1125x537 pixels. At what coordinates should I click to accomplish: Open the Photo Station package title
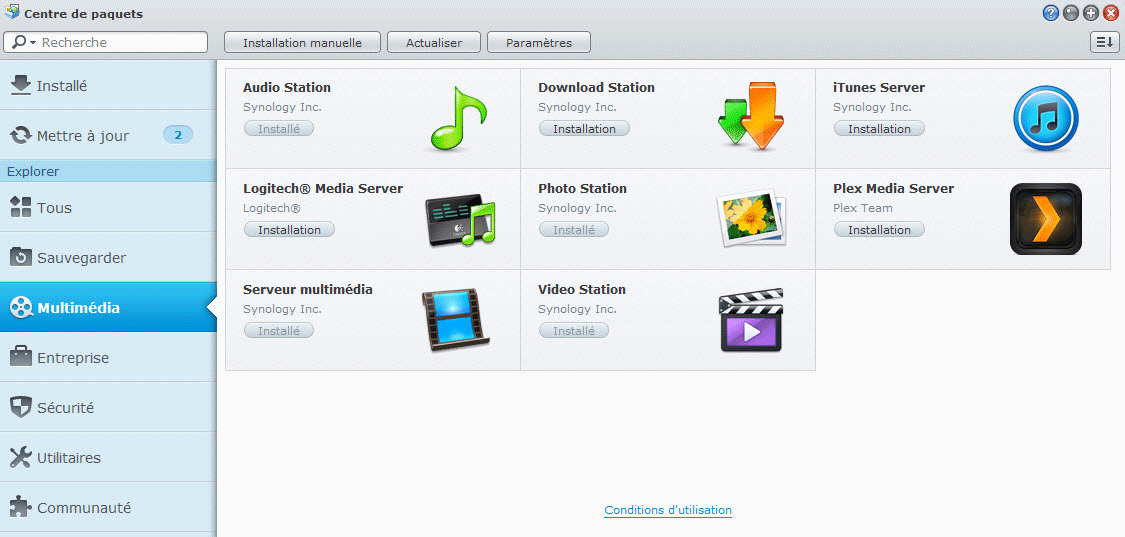pyautogui.click(x=583, y=188)
